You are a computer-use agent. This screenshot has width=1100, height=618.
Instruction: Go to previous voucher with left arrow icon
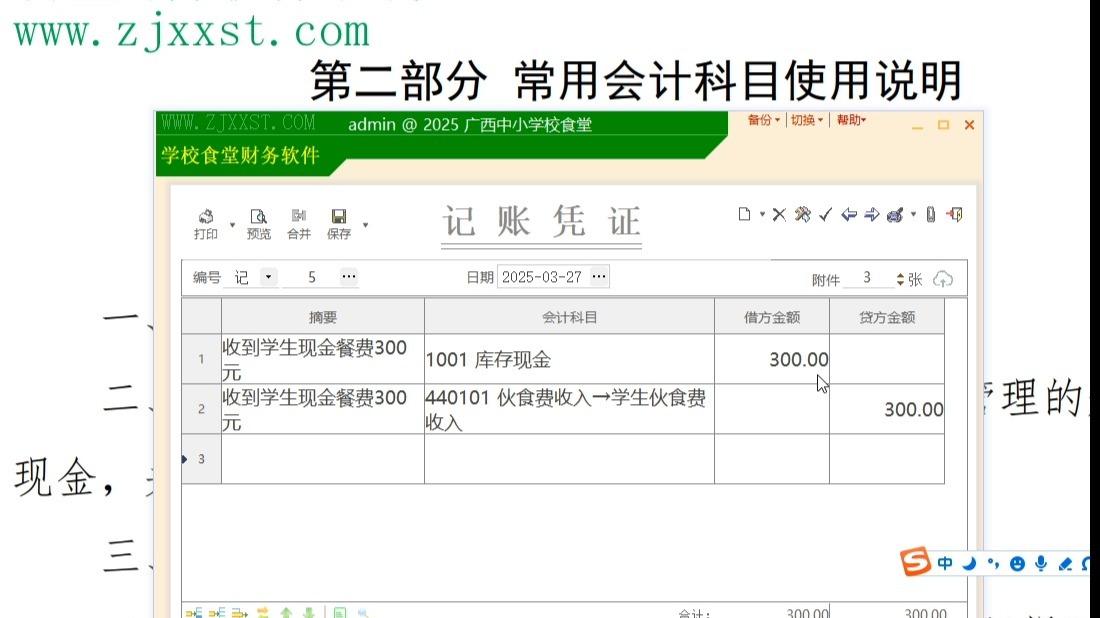[849, 214]
